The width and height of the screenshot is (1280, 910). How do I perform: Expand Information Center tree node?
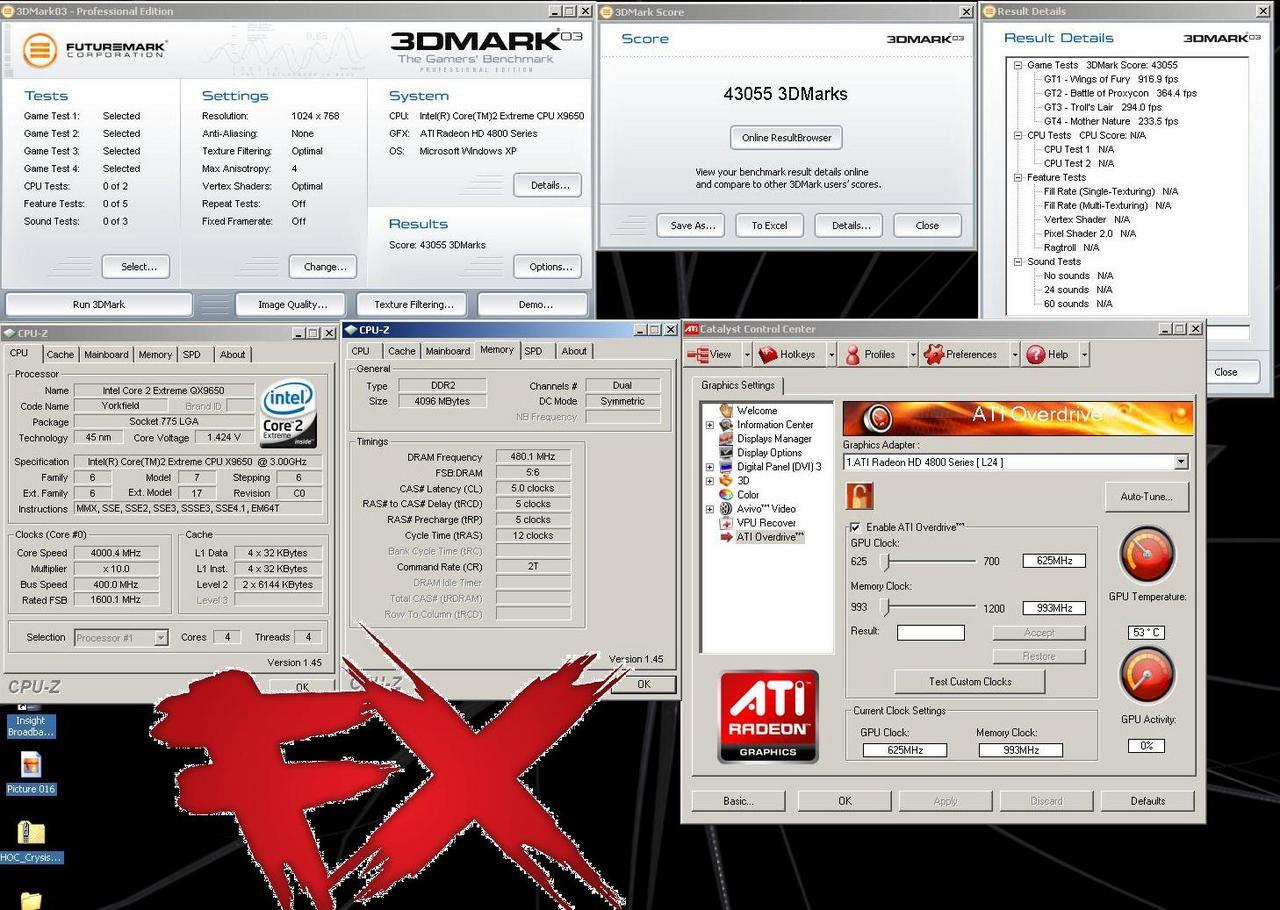(x=710, y=425)
